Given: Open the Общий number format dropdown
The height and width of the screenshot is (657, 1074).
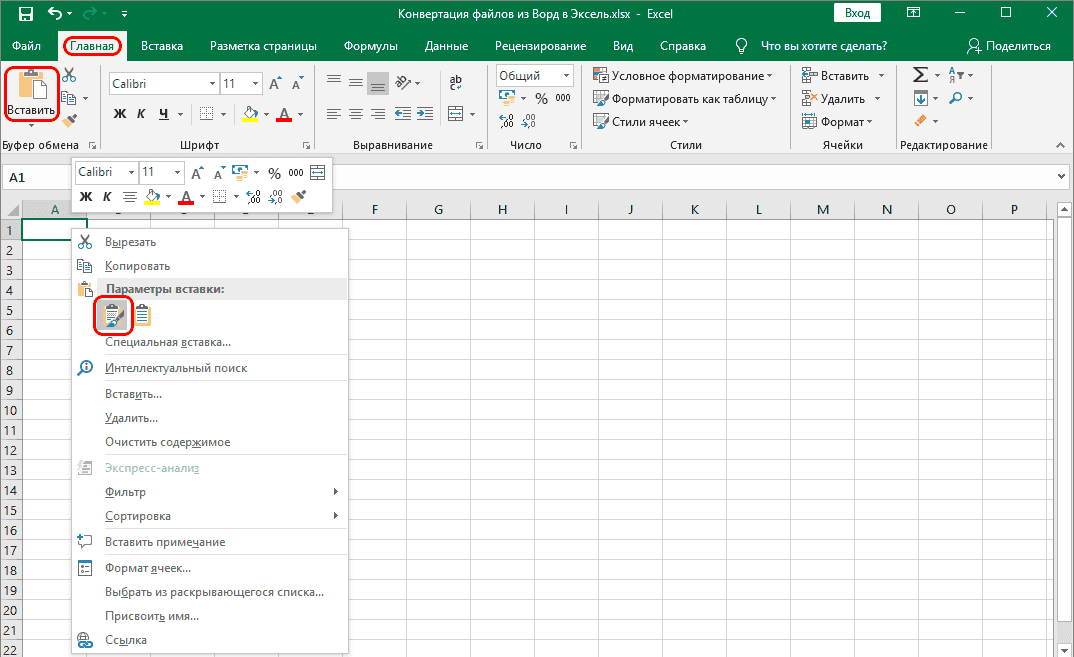Looking at the screenshot, I should pos(533,75).
